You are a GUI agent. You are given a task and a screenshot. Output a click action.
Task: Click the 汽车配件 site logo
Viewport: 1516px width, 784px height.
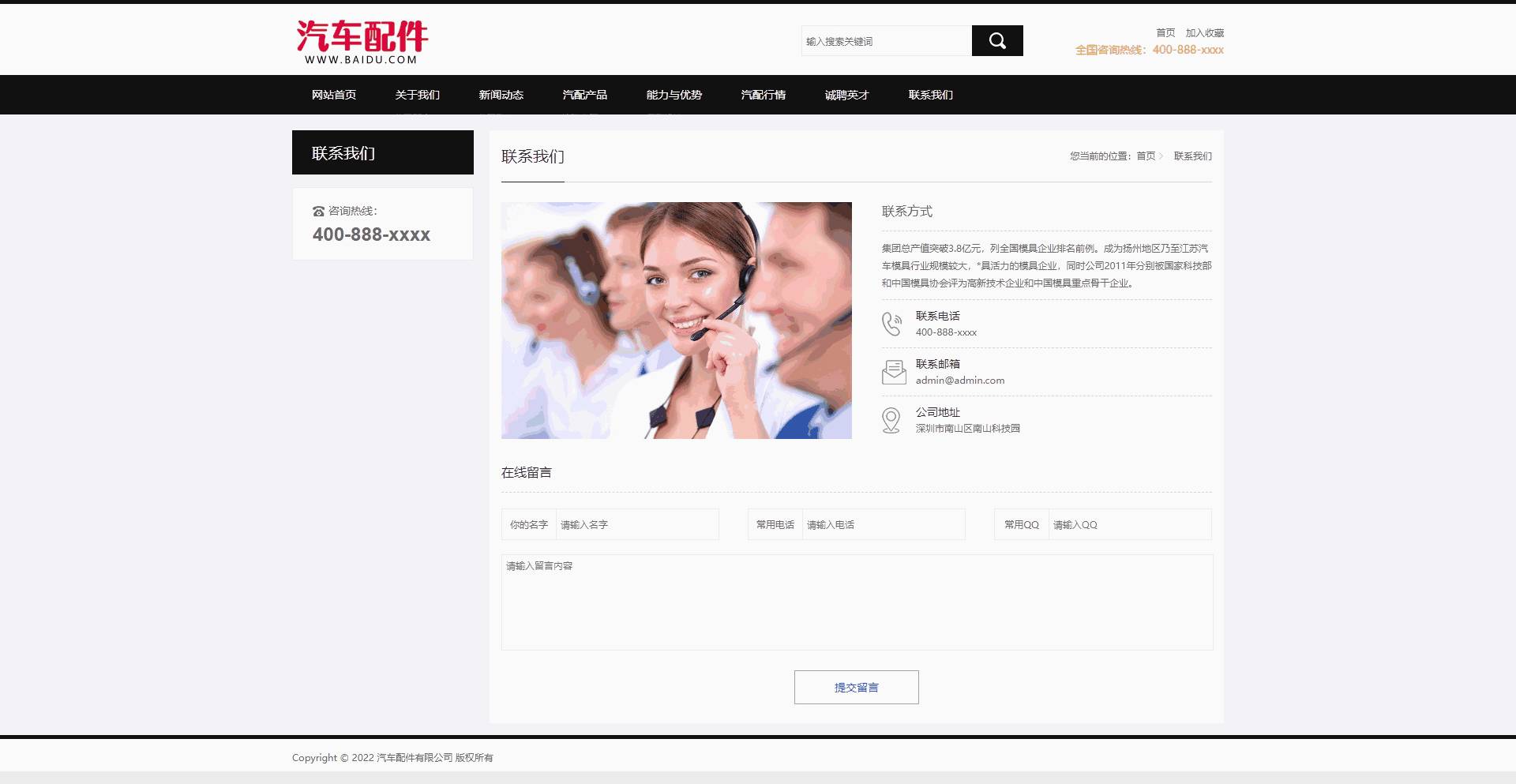point(362,42)
